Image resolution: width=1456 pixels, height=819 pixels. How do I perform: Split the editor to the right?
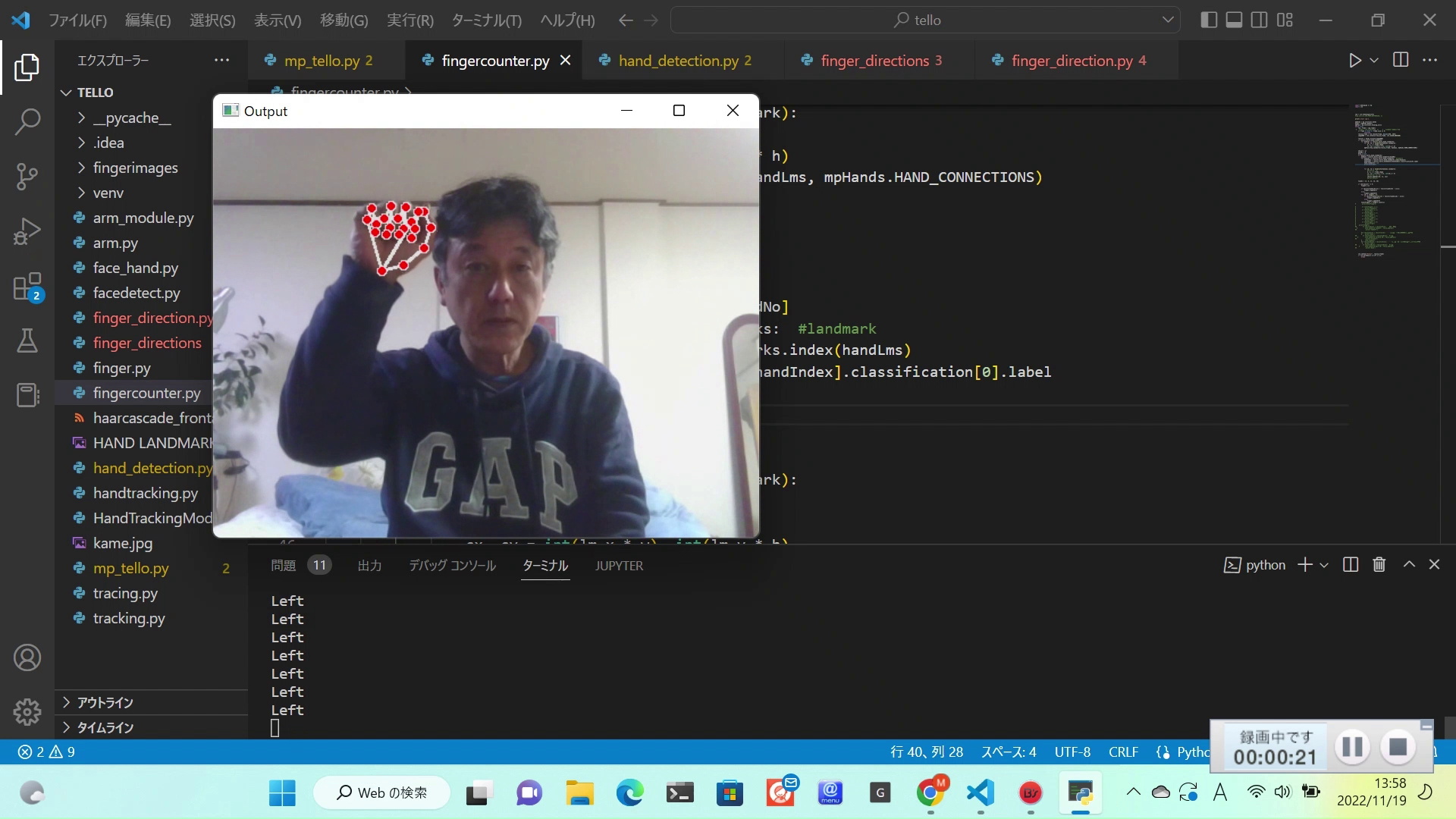(x=1401, y=60)
